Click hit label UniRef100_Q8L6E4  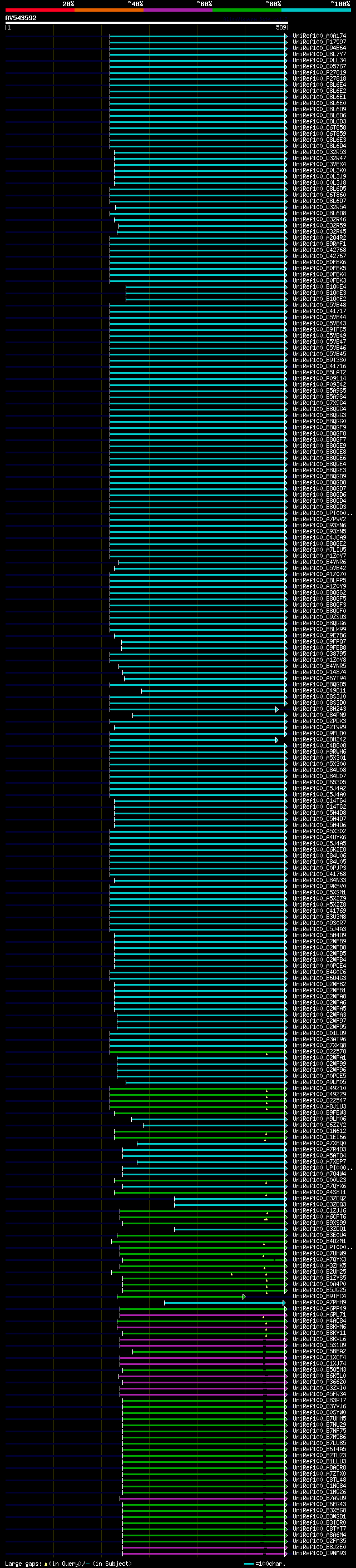pos(319,85)
